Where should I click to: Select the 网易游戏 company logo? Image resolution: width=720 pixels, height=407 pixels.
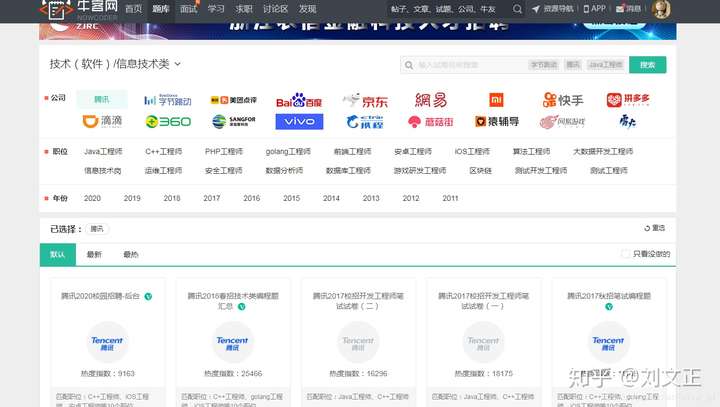pyautogui.click(x=562, y=122)
